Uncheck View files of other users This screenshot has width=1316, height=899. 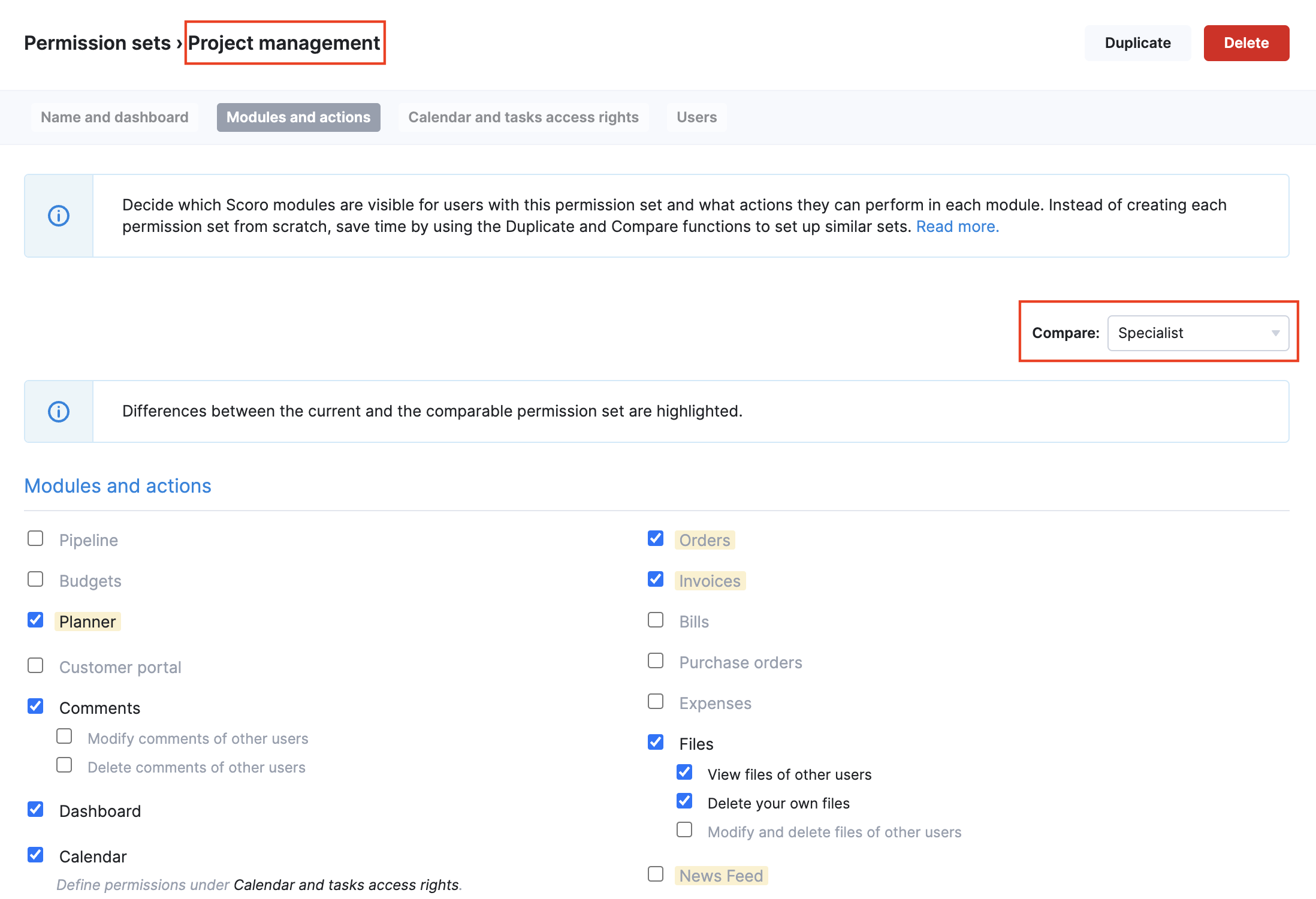[x=684, y=773]
